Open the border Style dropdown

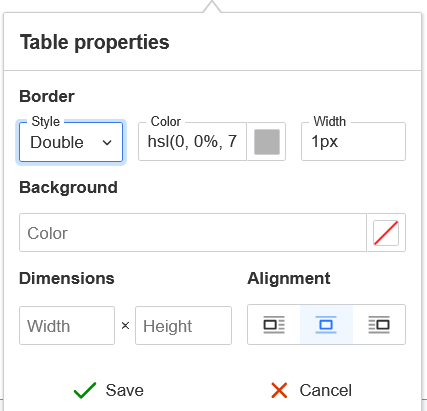(x=71, y=142)
